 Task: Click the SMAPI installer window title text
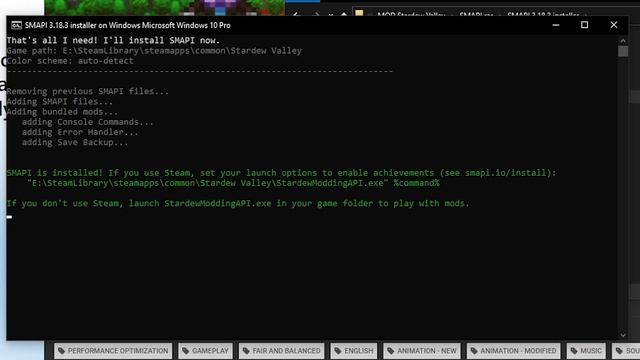click(x=128, y=25)
